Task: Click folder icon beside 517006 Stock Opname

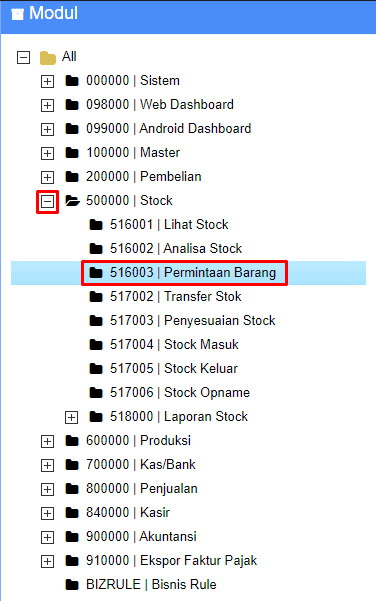Action: tap(96, 392)
